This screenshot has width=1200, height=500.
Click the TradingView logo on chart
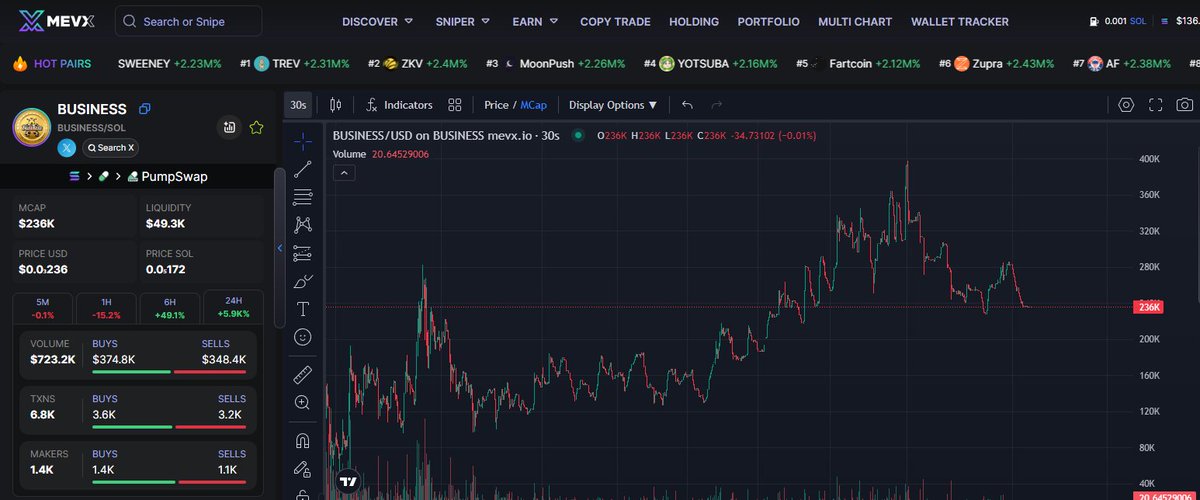[347, 482]
